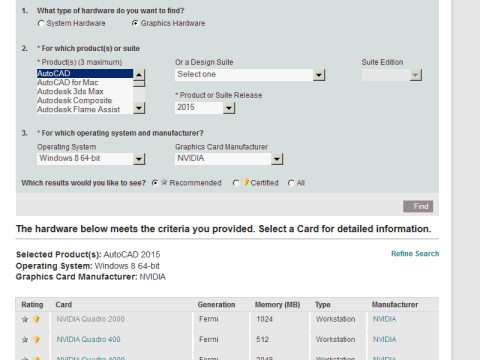
Task: Choose the Recommended results radio option
Action: (155, 183)
